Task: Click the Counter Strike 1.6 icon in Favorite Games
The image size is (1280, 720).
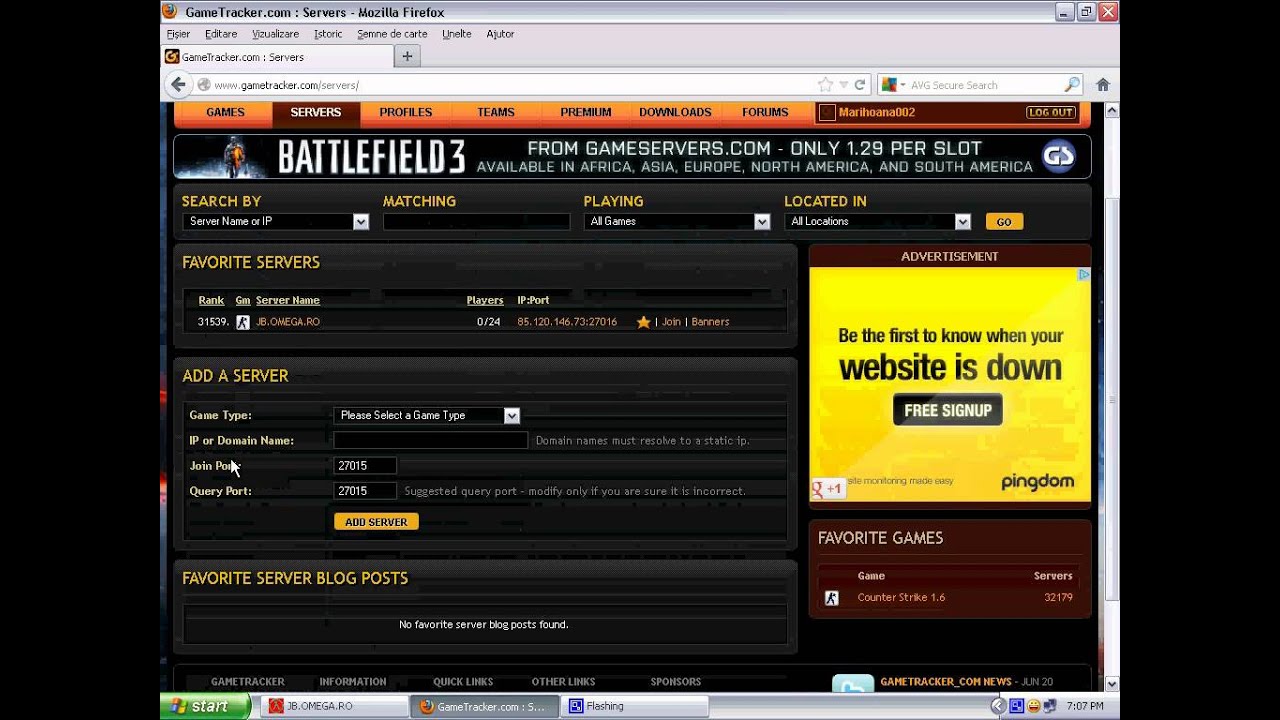Action: coord(831,598)
